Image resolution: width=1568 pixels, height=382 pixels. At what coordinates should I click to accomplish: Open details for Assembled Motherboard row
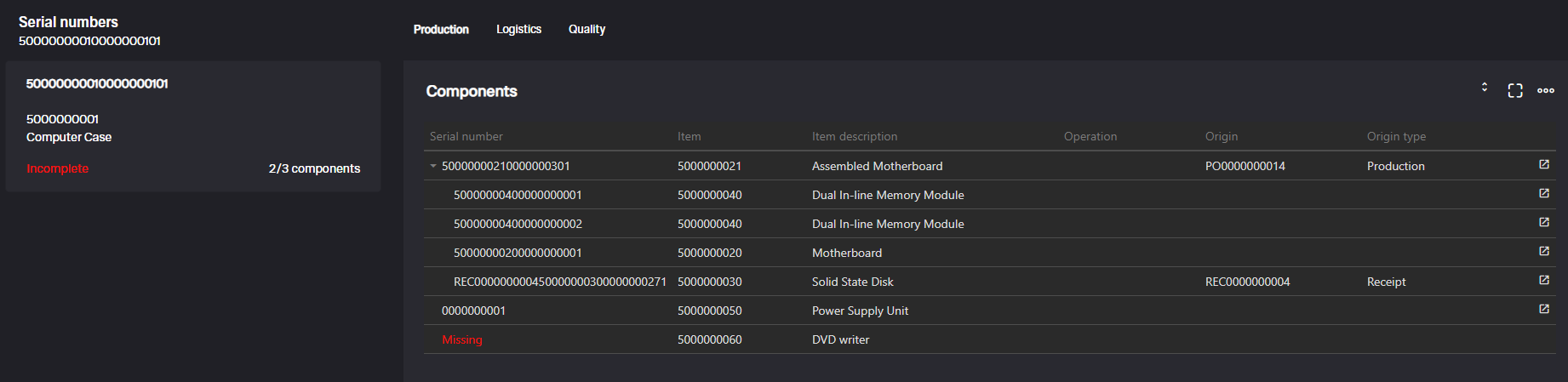1543,165
